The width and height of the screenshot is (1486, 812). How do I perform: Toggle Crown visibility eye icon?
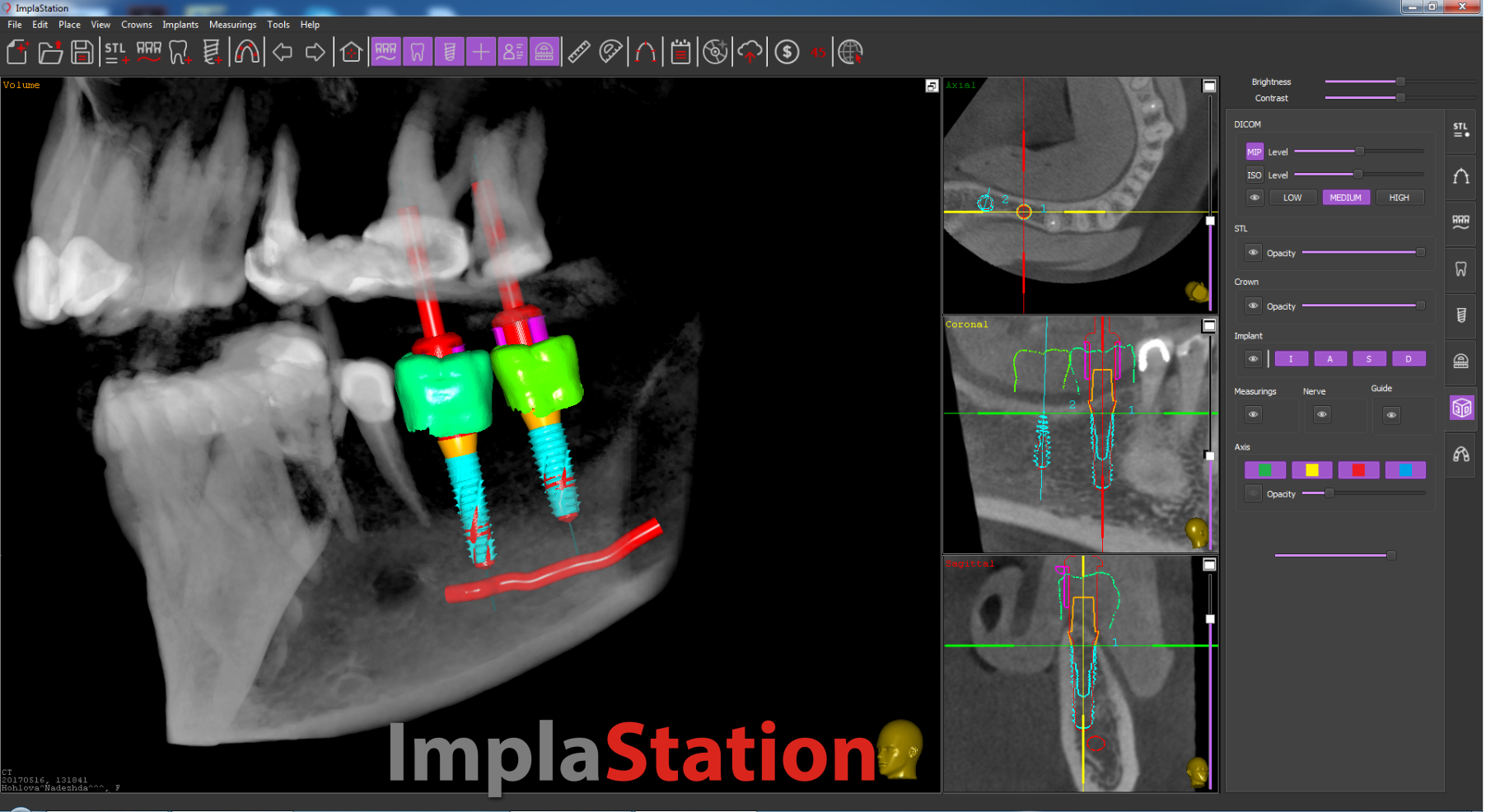(x=1253, y=306)
